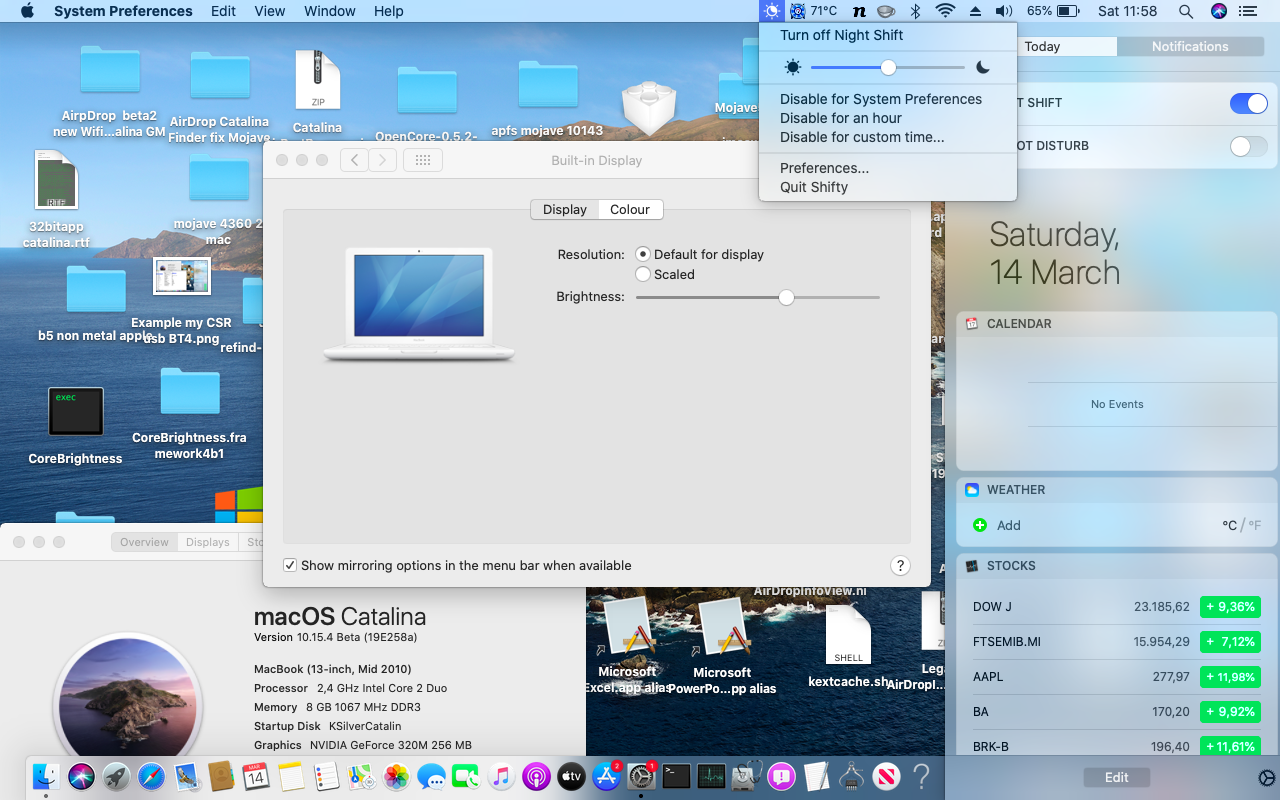Enable Do Not Disturb switch
The image size is (1280, 800).
point(1248,146)
